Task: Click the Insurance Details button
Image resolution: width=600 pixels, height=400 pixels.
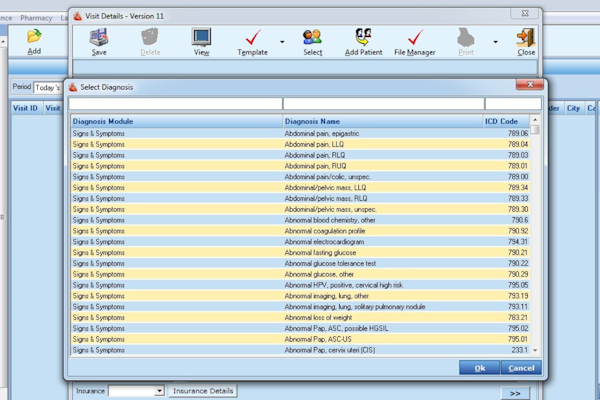Action: pyautogui.click(x=203, y=390)
